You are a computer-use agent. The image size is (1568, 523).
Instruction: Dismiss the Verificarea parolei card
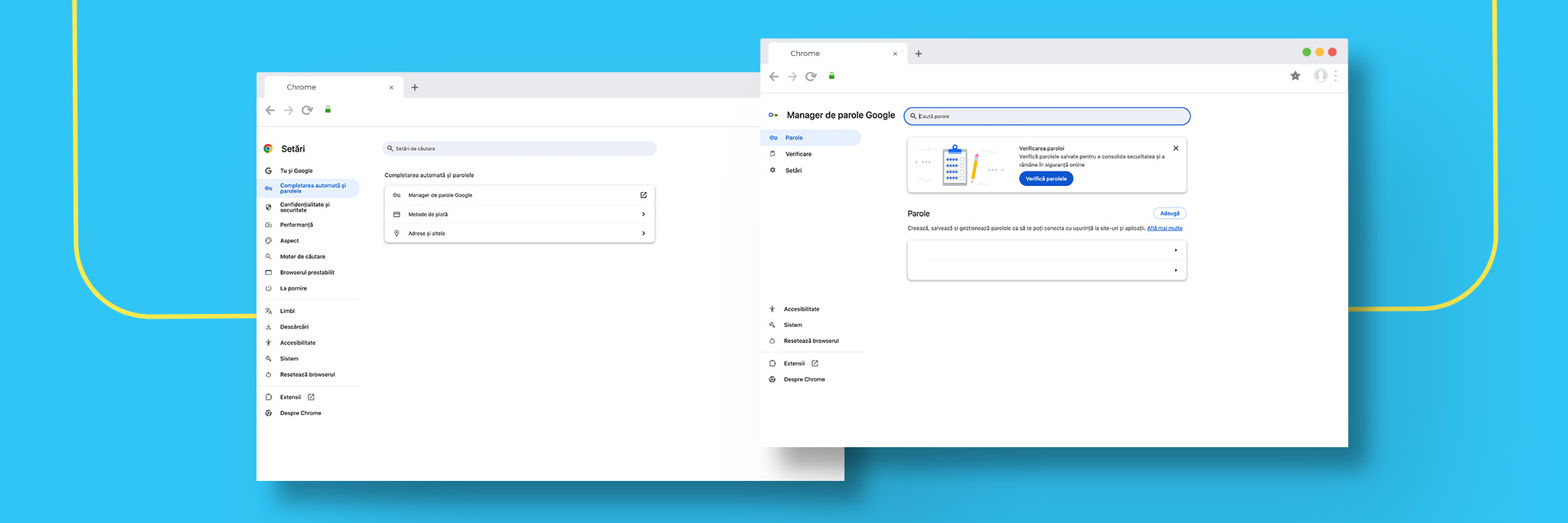tap(1176, 149)
